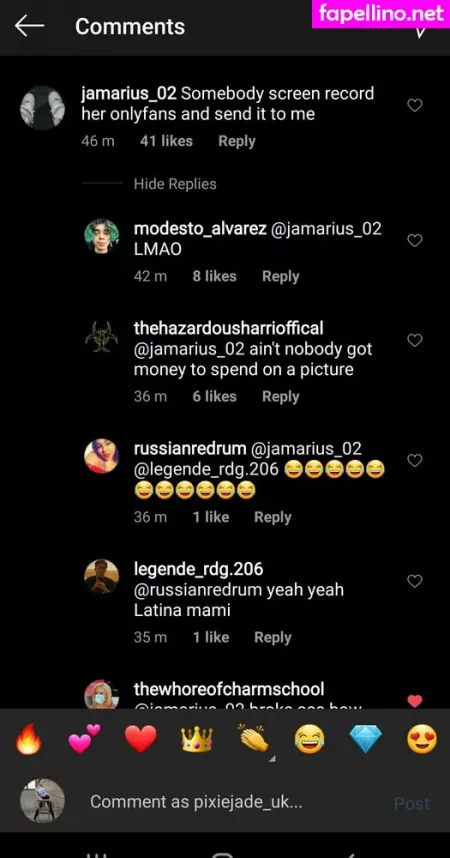Reply to thehazardousharrioffical's comment
Screen dimensions: 450x858
pyautogui.click(x=280, y=397)
